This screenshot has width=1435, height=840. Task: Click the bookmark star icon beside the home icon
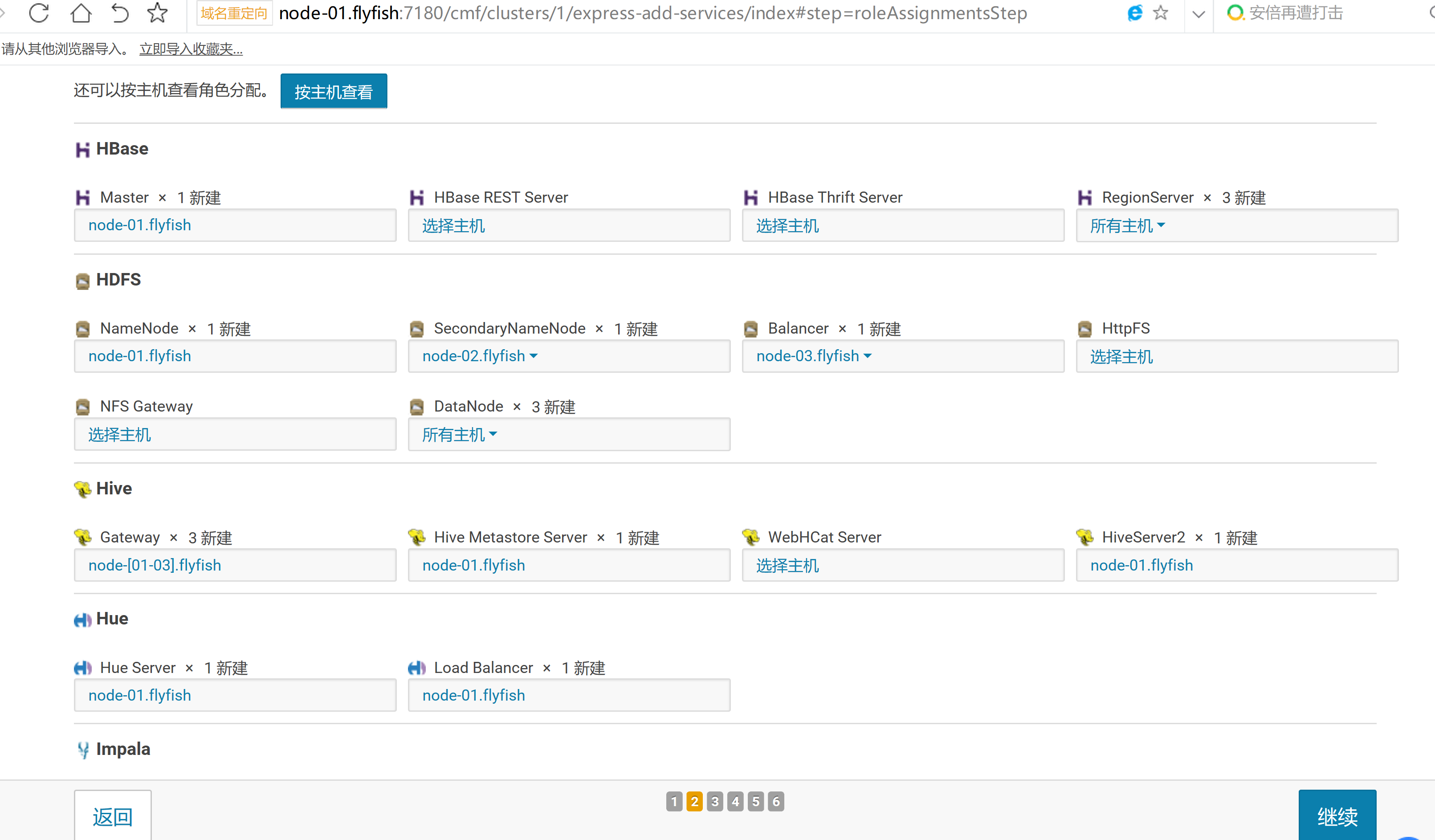157,13
